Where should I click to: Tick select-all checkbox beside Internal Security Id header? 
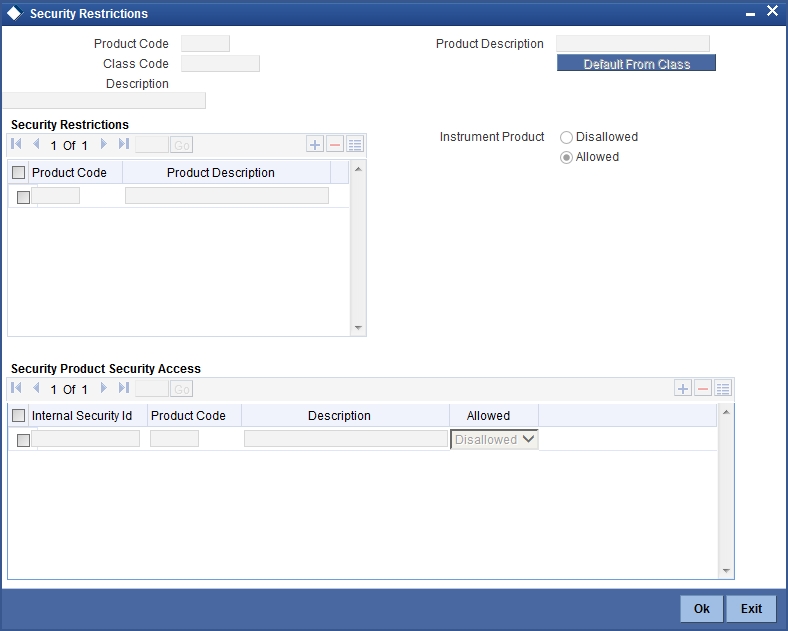tap(19, 416)
